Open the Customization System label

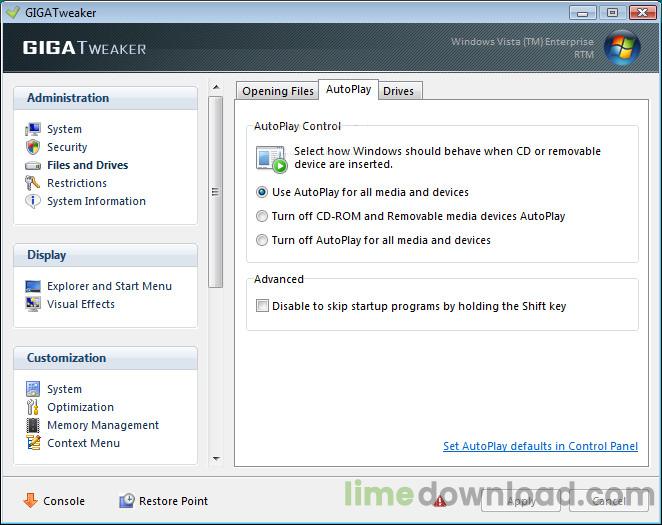pyautogui.click(x=64, y=389)
